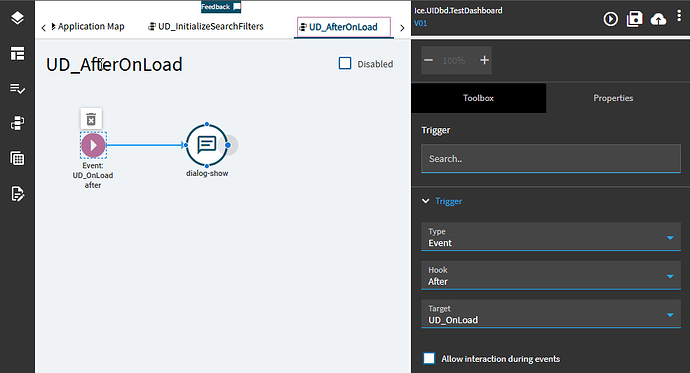The height and width of the screenshot is (373, 690).
Task: Zoom out with the minus button
Action: tap(429, 60)
